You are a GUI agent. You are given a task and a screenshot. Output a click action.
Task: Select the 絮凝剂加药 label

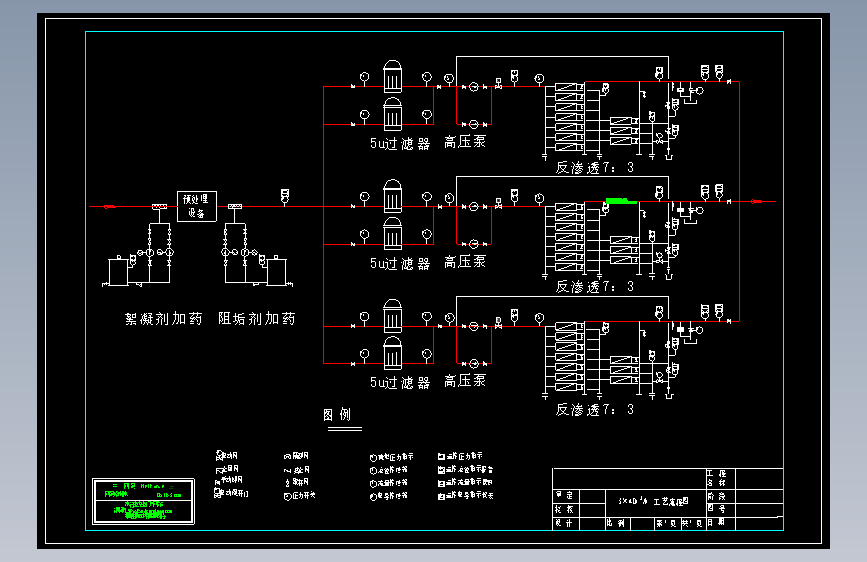(164, 319)
